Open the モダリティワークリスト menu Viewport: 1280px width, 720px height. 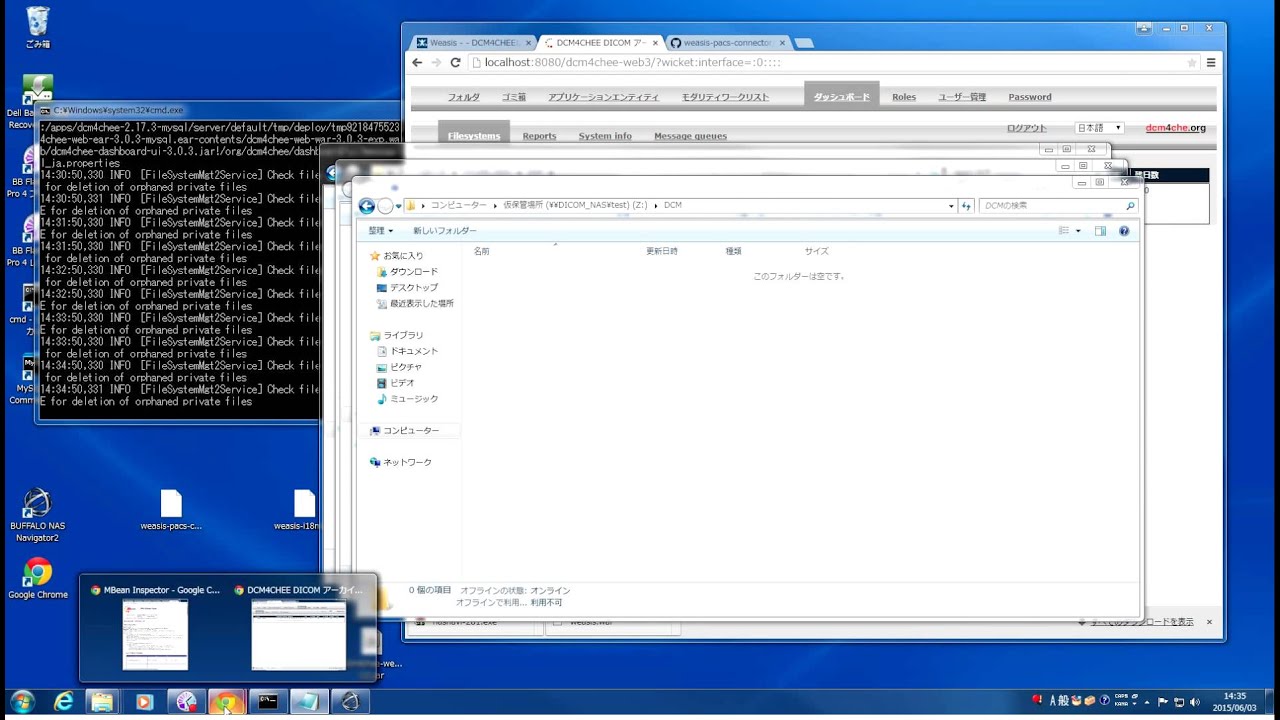pos(725,97)
